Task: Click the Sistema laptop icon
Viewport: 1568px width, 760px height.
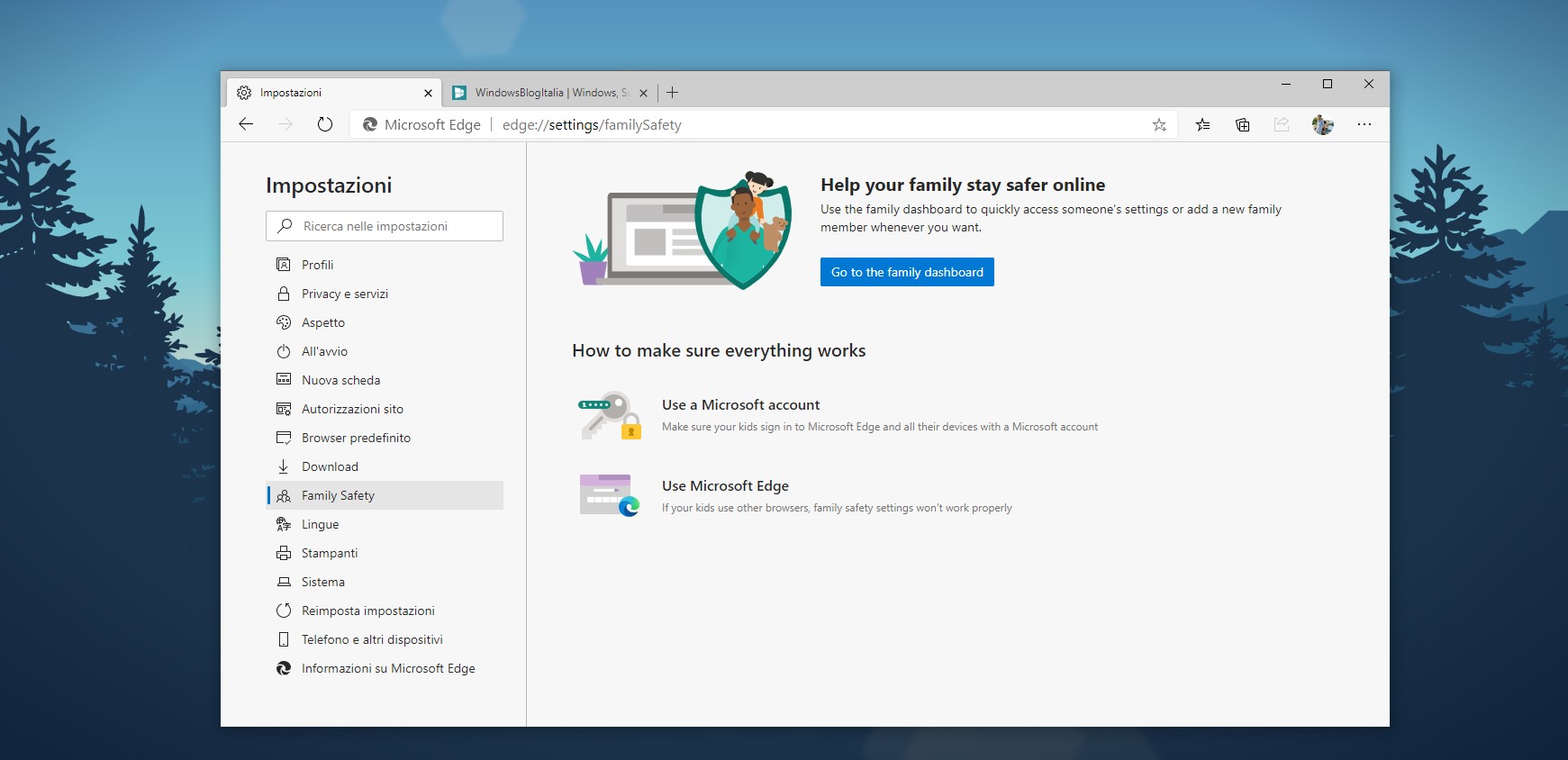Action: click(x=284, y=582)
